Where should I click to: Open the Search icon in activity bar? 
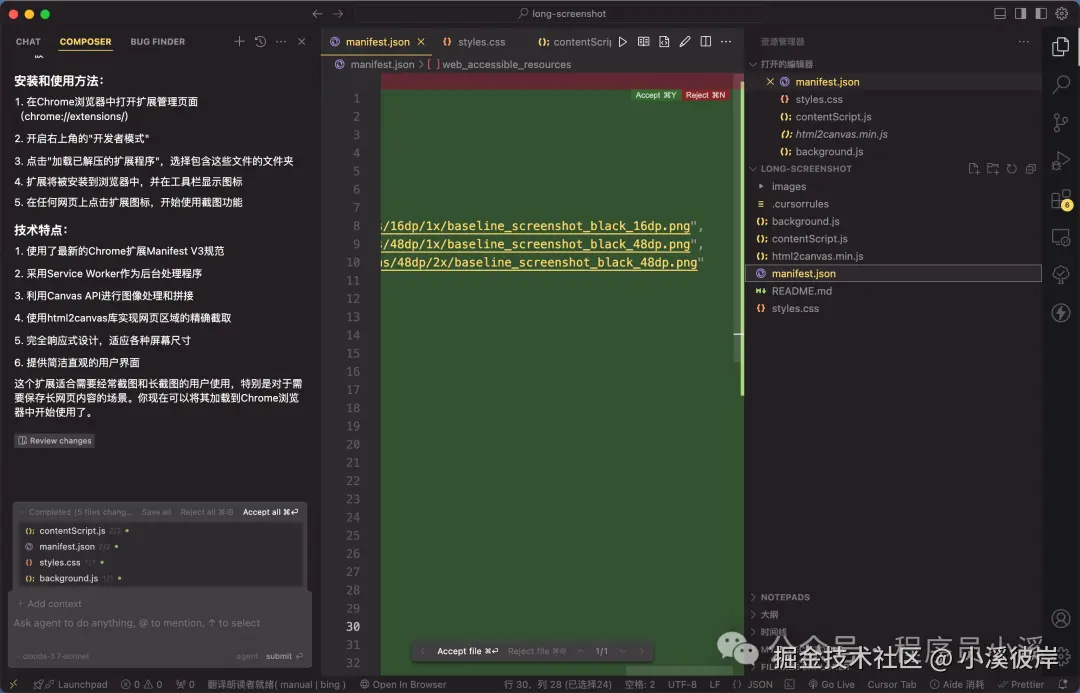coord(1060,84)
